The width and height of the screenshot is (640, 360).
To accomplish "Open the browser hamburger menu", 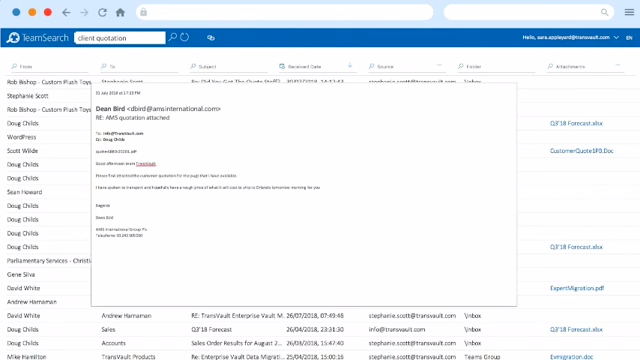I will [x=629, y=12].
